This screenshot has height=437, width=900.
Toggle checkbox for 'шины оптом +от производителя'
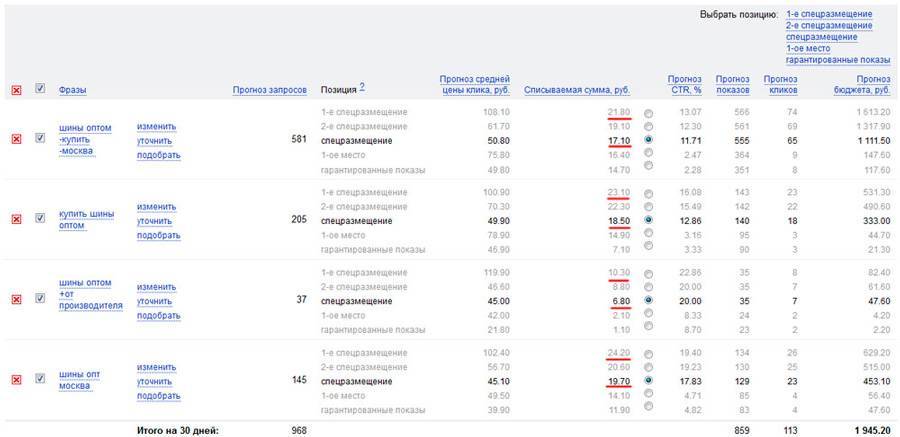[x=40, y=298]
